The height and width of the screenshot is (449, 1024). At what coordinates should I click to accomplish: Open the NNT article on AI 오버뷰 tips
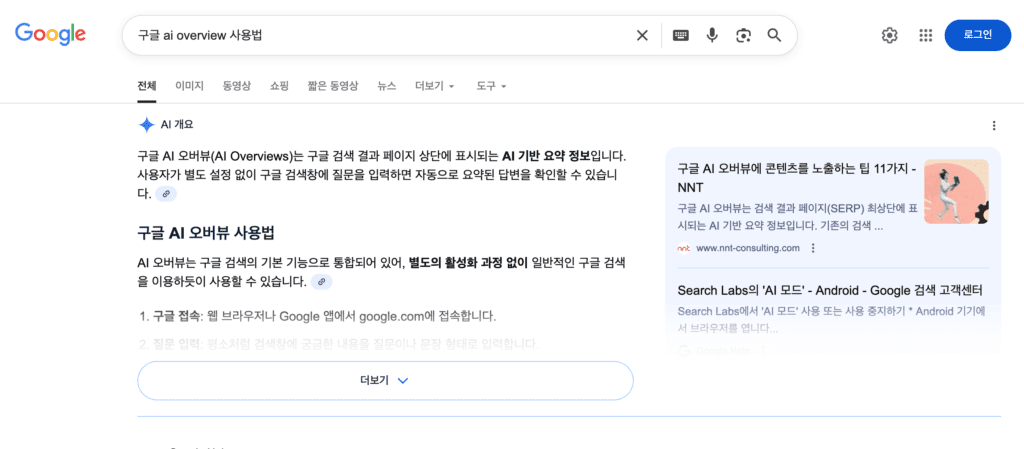796,178
